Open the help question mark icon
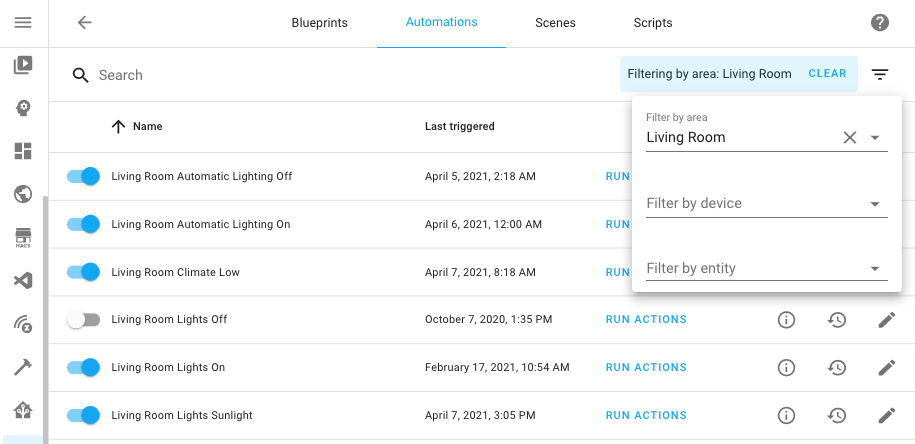The image size is (915, 444). click(879, 23)
